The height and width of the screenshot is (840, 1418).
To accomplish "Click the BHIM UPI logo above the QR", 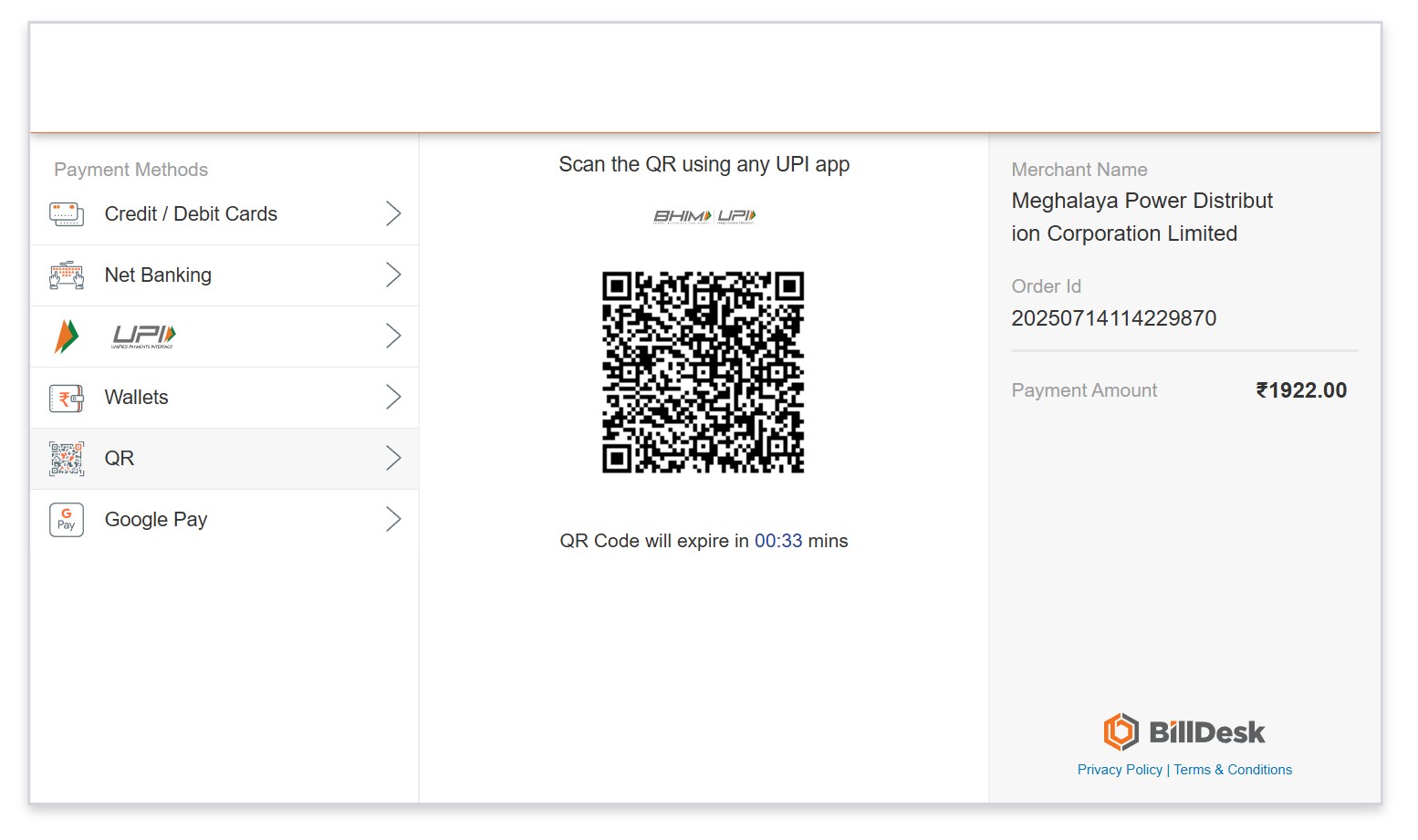I will [x=704, y=216].
